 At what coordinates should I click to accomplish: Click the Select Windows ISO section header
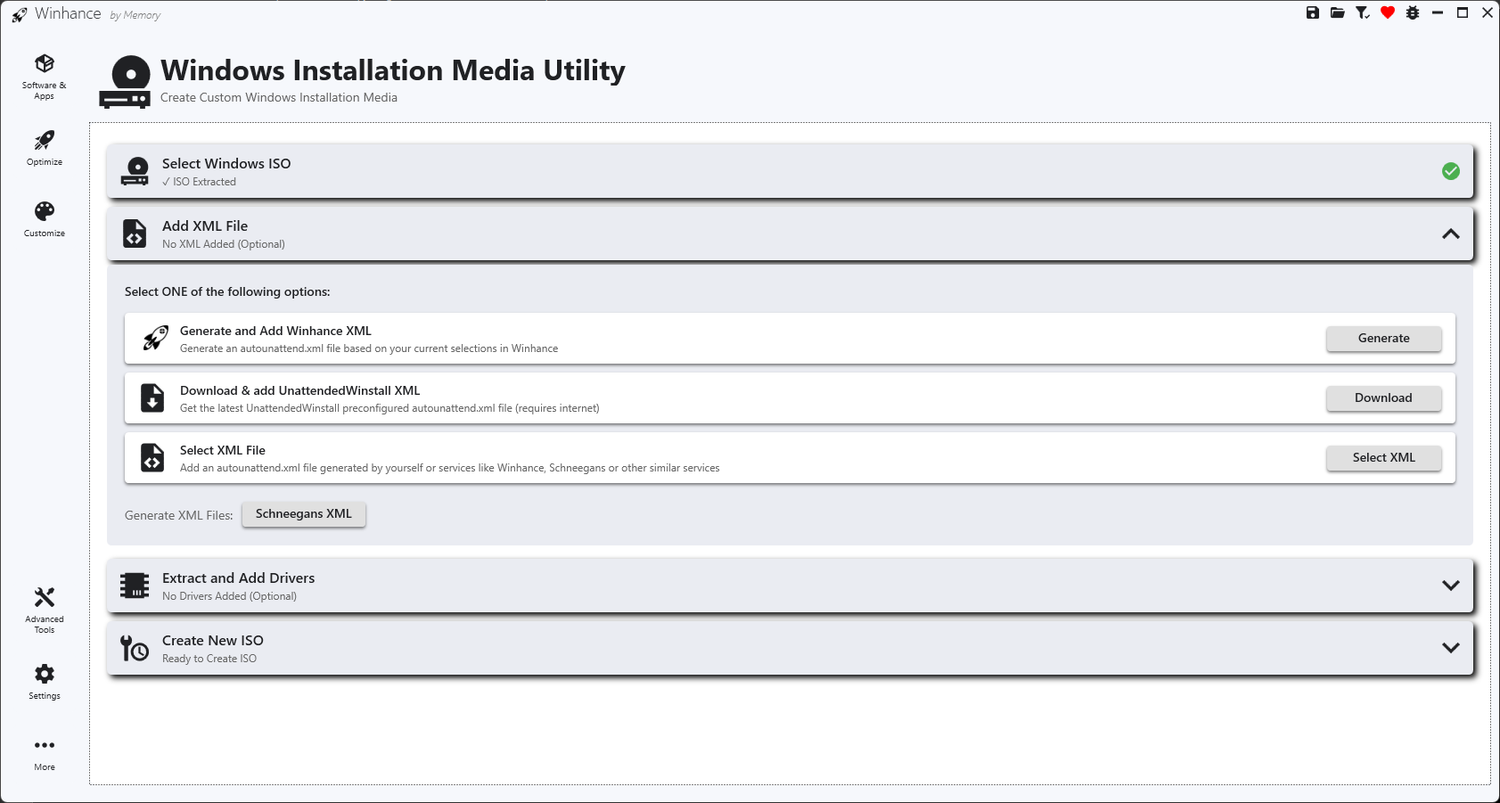tap(790, 171)
